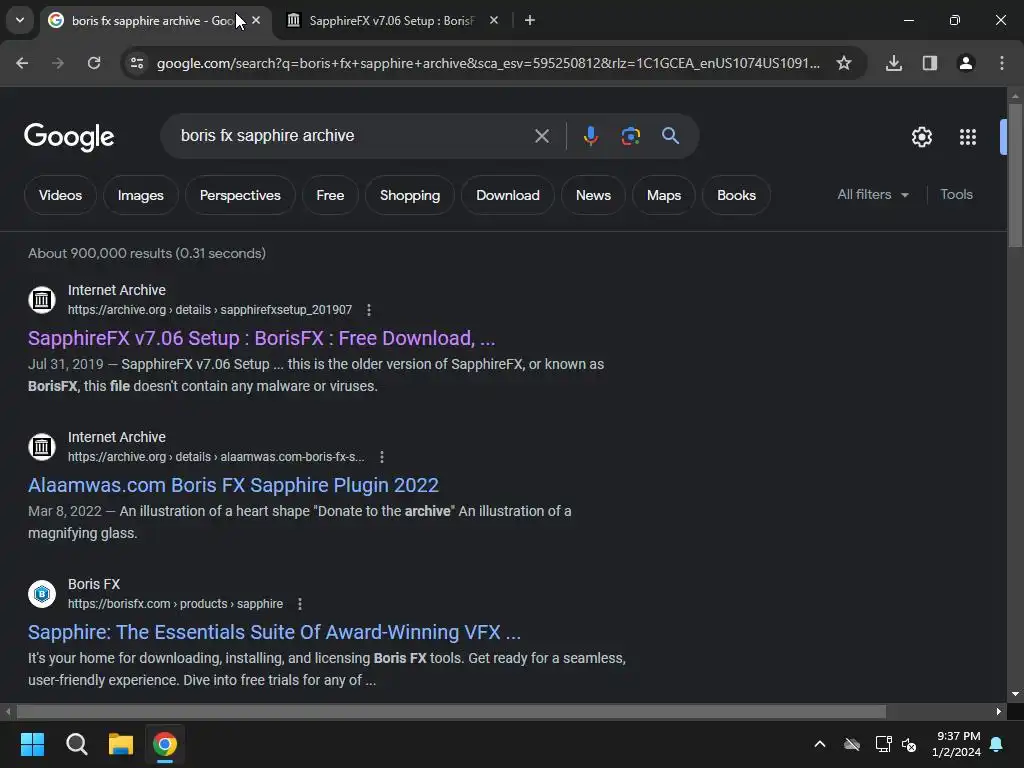Open Chrome three-dot menu
The height and width of the screenshot is (768, 1024).
coord(1001,63)
